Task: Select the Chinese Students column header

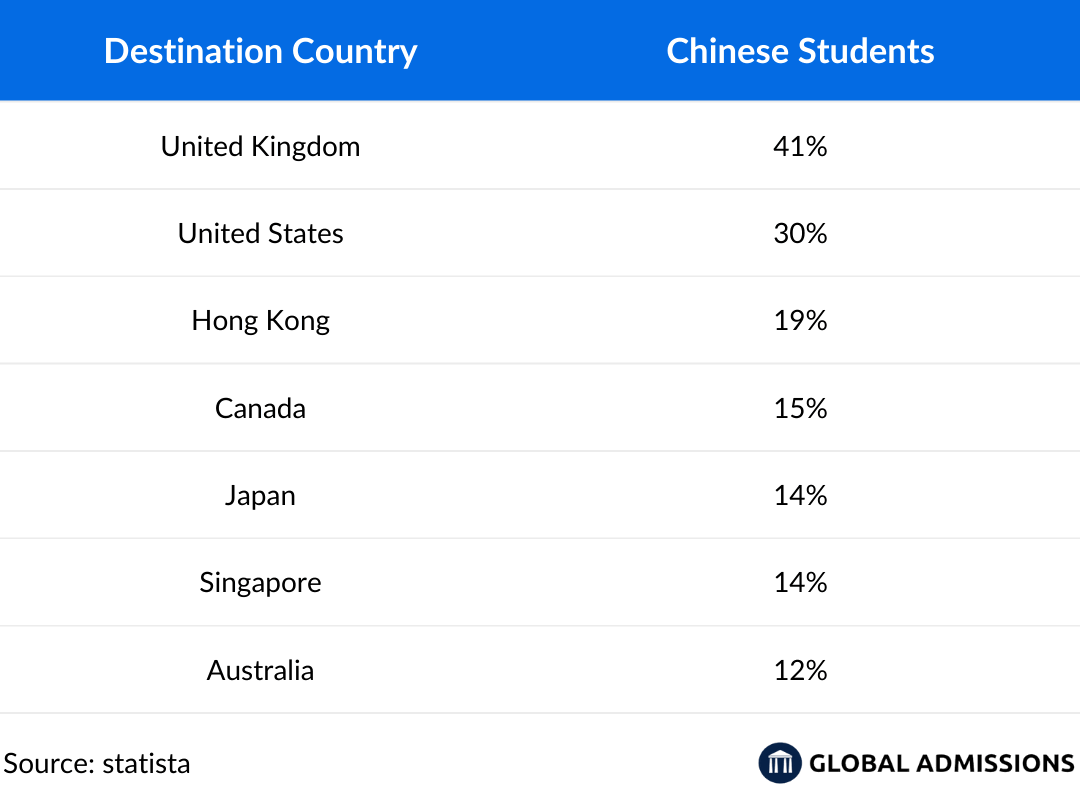Action: (800, 51)
